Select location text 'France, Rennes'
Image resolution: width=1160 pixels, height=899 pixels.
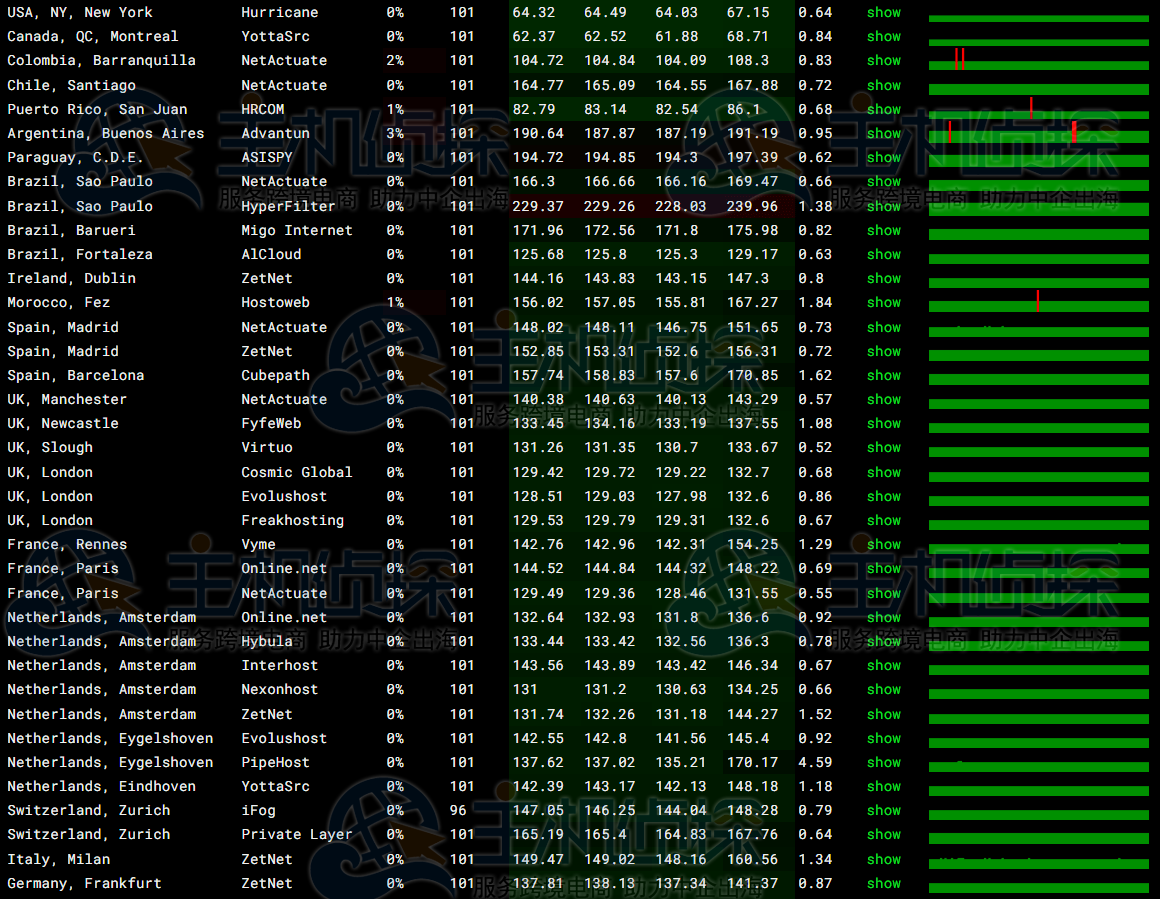coord(67,545)
